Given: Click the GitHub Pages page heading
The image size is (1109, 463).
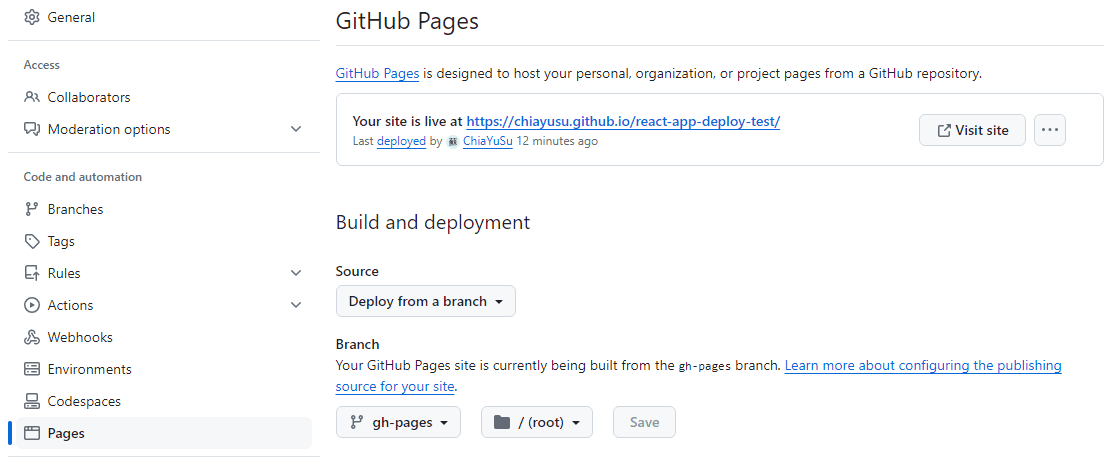Looking at the screenshot, I should coord(407,21).
